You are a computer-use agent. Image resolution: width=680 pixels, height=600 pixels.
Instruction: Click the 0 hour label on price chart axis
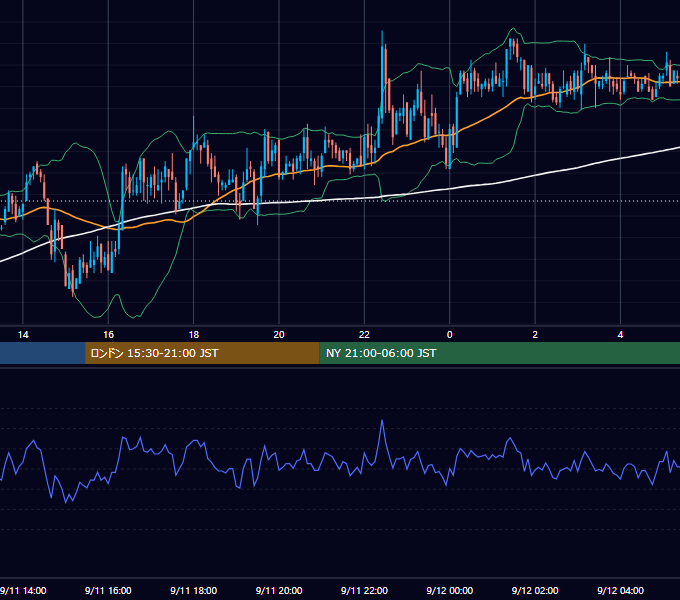coord(450,335)
